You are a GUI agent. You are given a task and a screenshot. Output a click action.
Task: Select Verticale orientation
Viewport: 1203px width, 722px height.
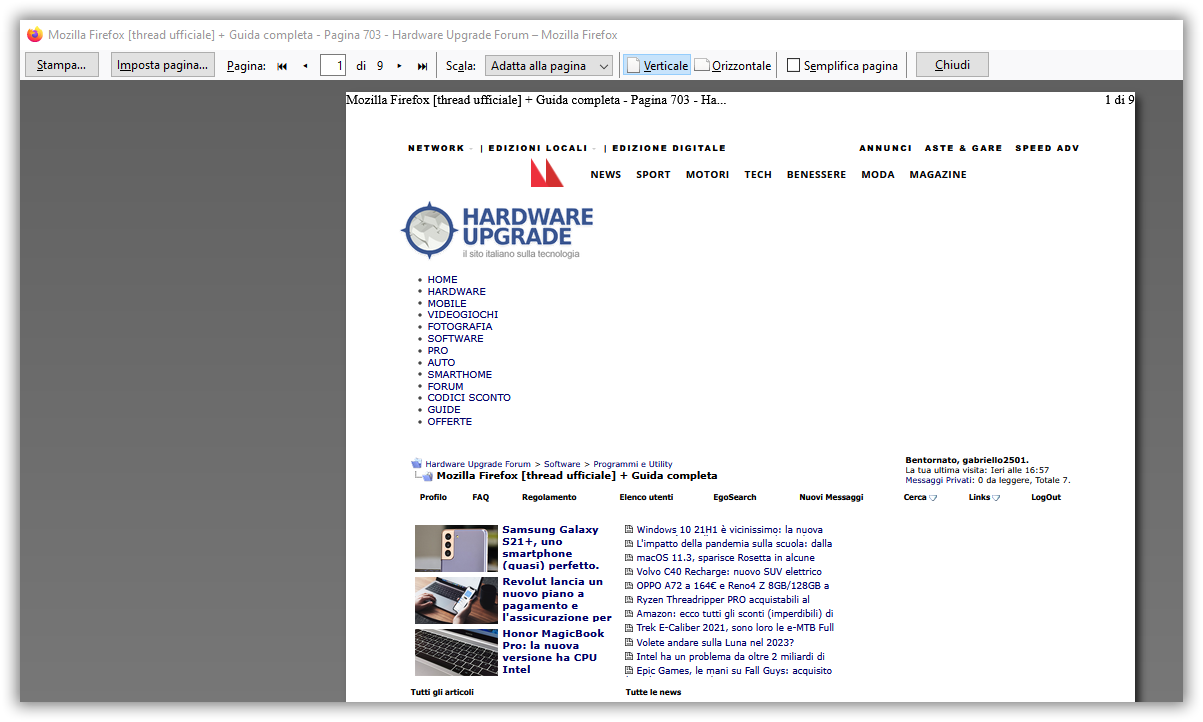pyautogui.click(x=657, y=66)
